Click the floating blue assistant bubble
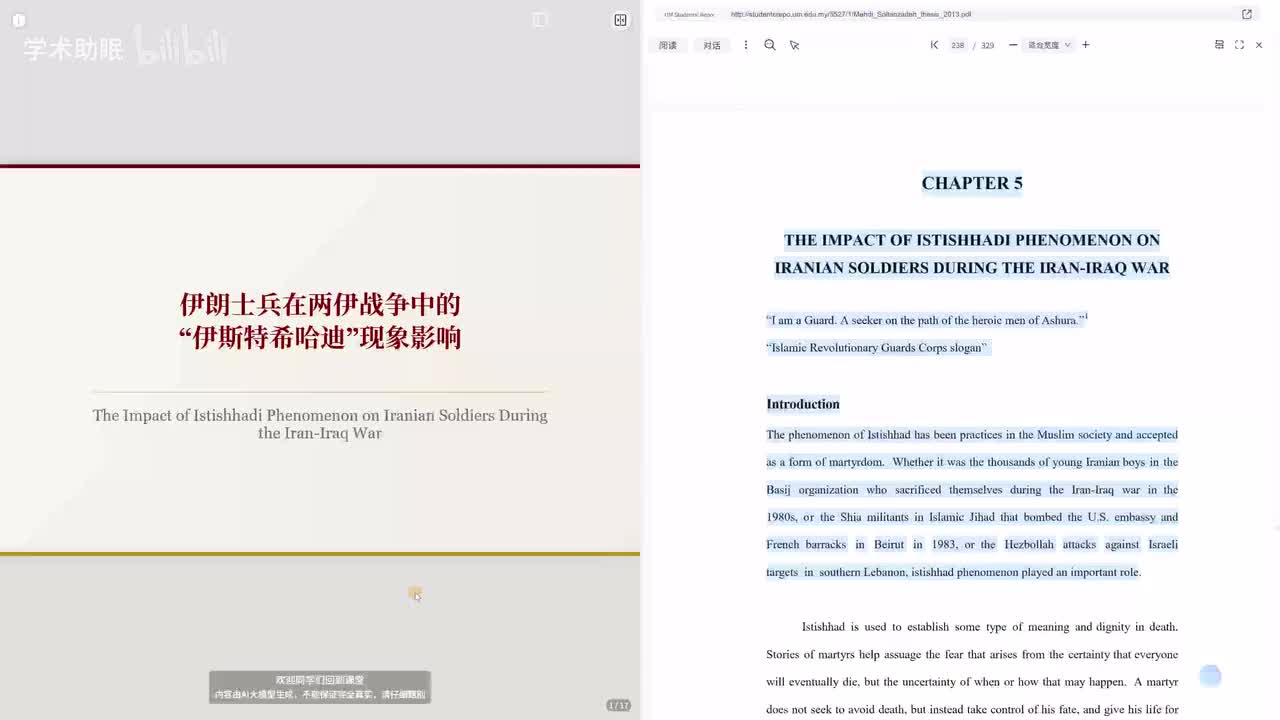Viewport: 1280px width, 720px height. (x=1210, y=676)
